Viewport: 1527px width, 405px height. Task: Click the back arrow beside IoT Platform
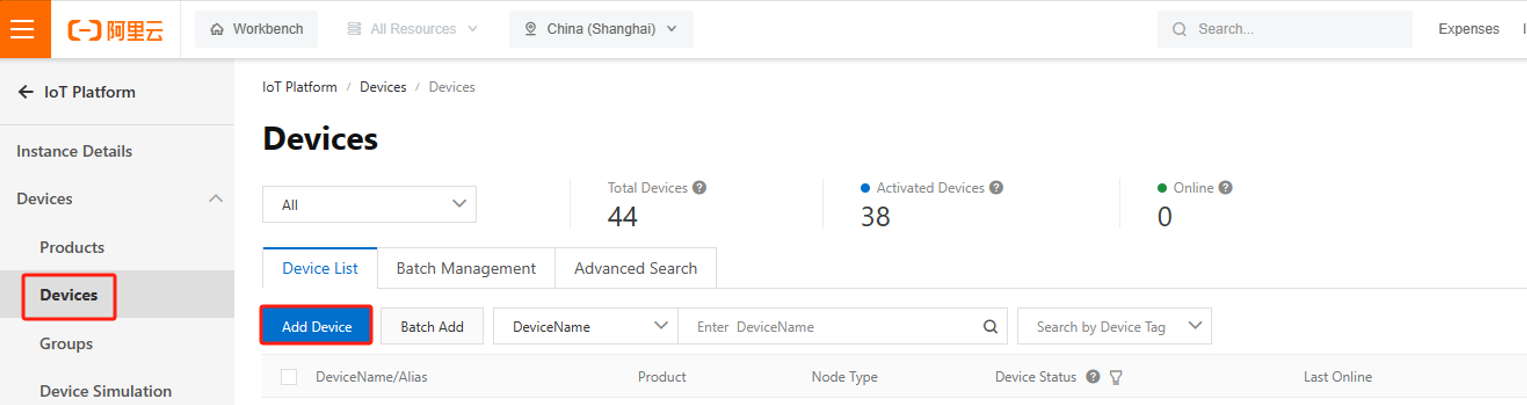[26, 92]
